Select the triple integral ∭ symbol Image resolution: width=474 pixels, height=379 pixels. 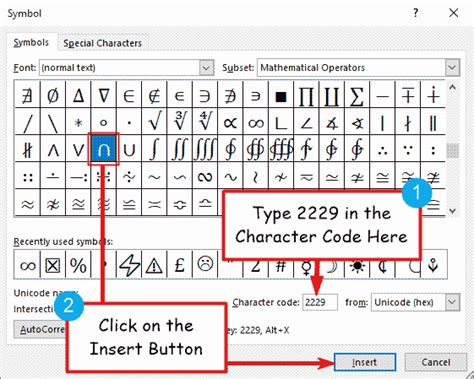click(205, 149)
